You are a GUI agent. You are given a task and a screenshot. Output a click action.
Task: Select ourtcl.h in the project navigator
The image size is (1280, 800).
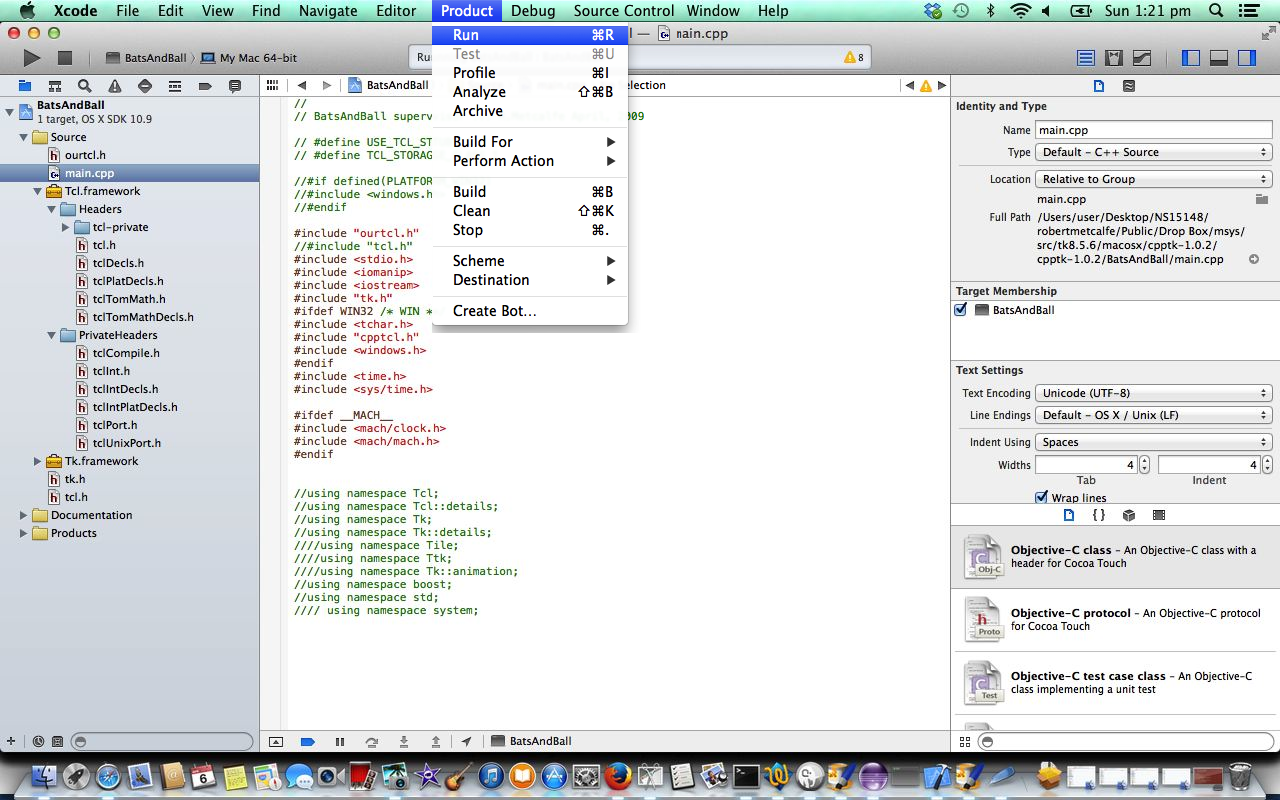tap(85, 155)
